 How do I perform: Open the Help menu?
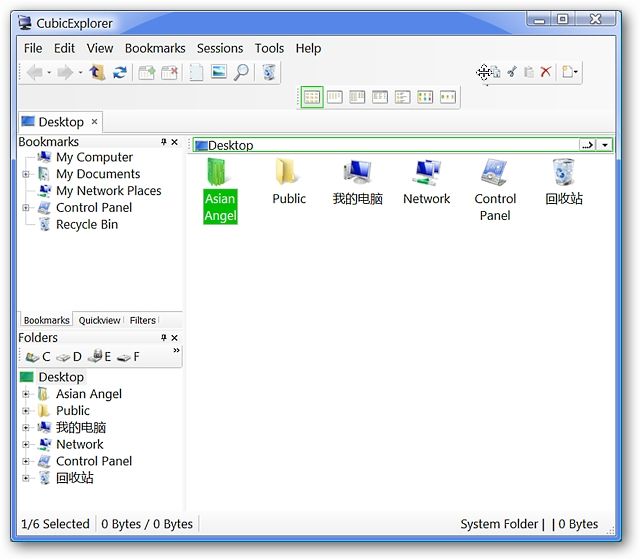[309, 48]
